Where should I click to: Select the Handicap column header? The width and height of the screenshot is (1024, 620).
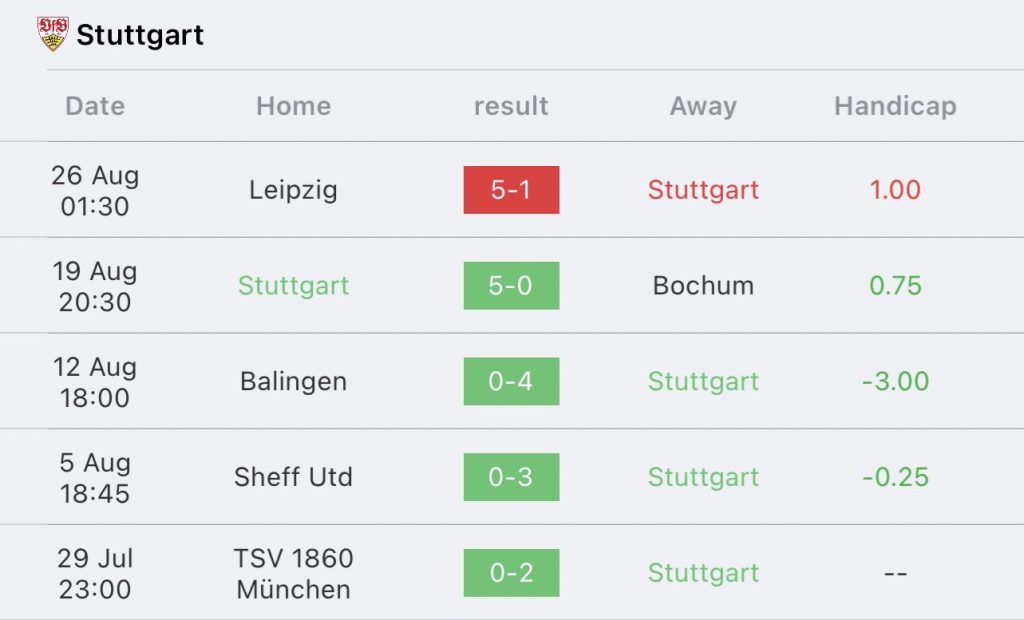[895, 106]
